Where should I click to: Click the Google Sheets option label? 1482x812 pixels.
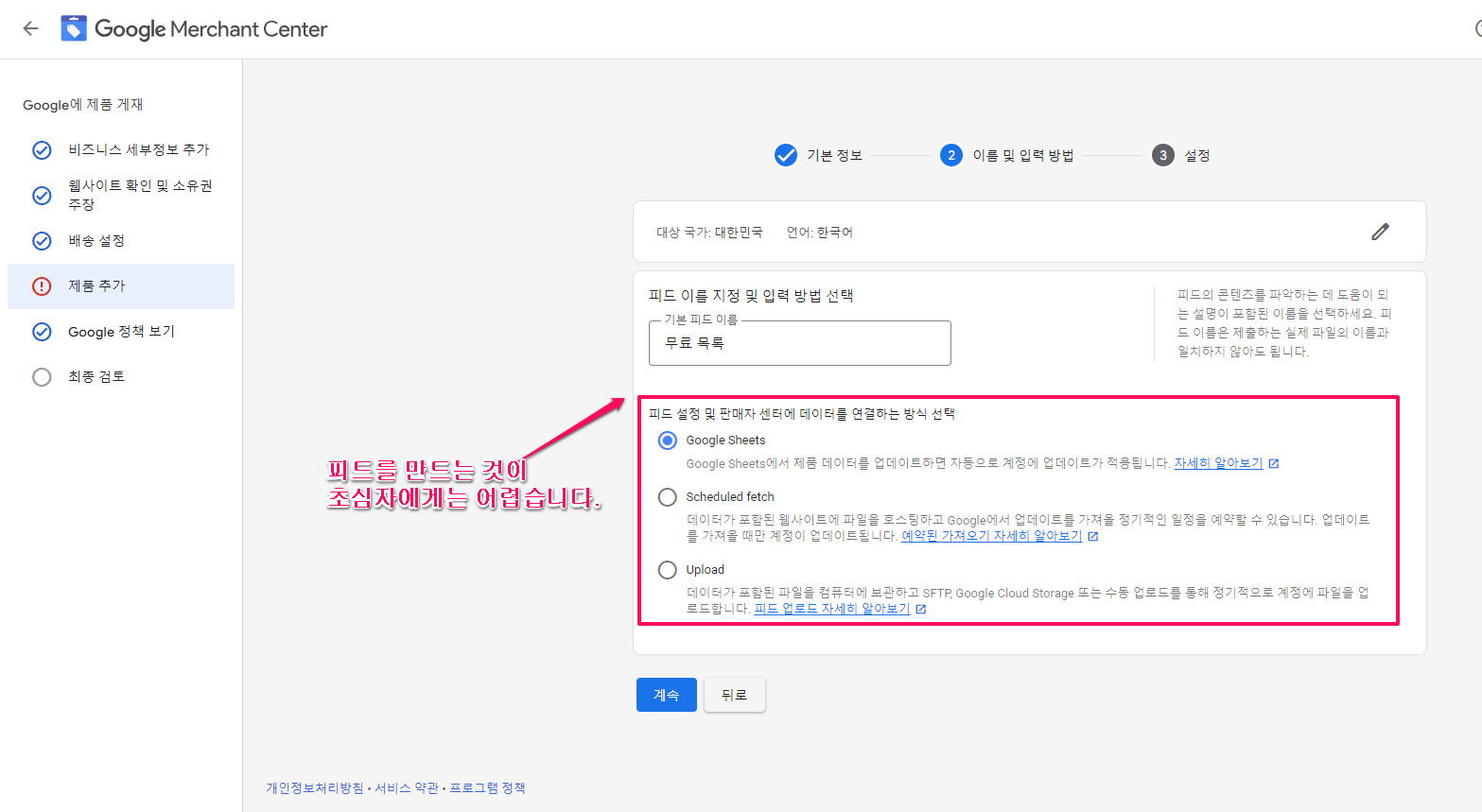pos(725,441)
